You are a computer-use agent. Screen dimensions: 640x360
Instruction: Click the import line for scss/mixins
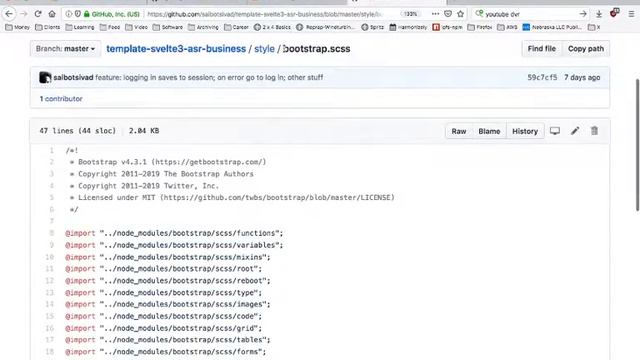168,257
